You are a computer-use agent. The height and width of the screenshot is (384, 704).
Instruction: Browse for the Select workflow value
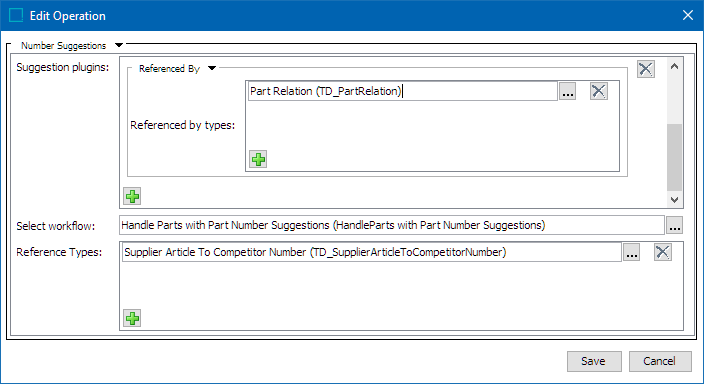pos(674,225)
